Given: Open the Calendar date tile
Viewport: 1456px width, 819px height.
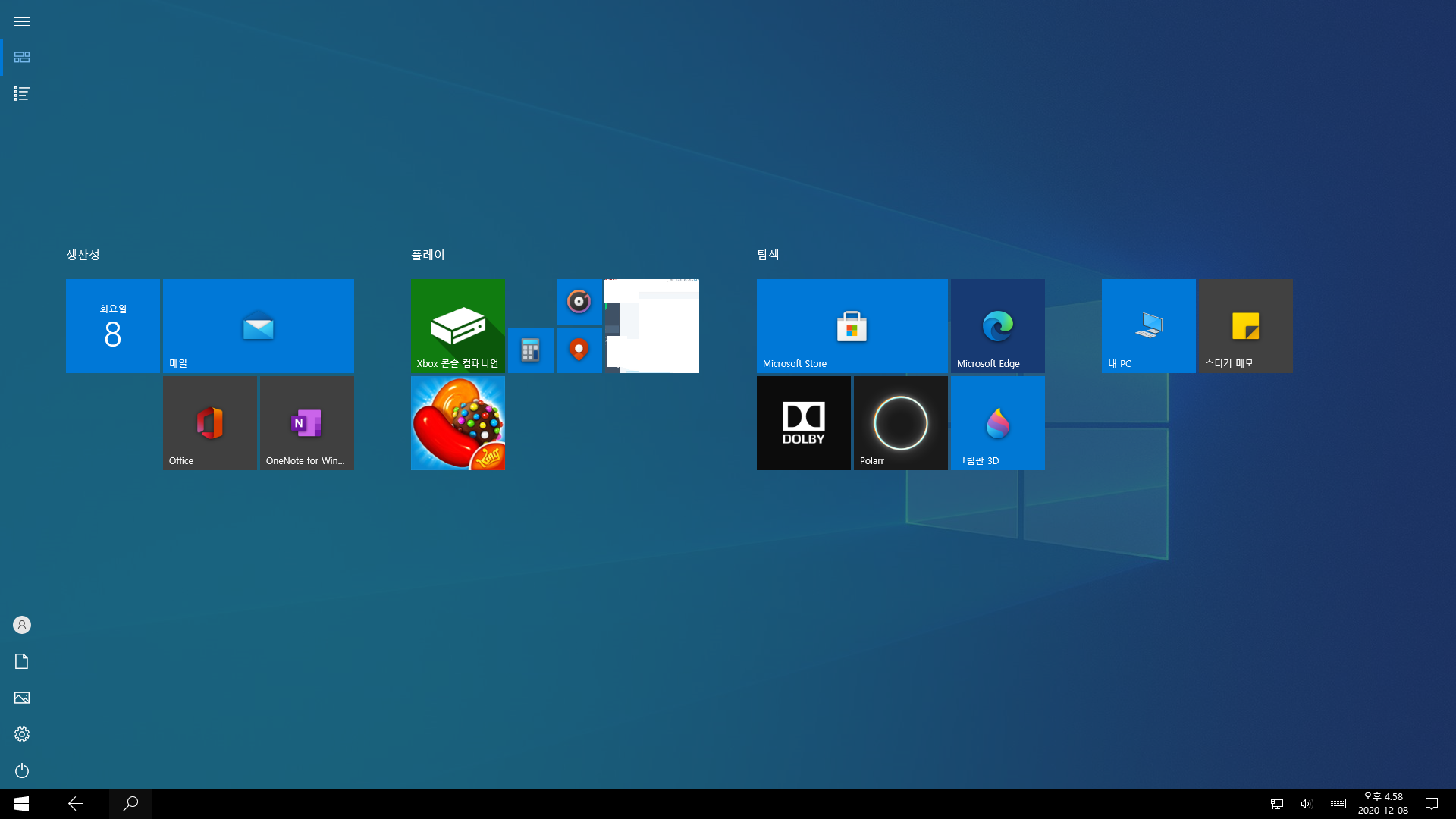Looking at the screenshot, I should [113, 326].
